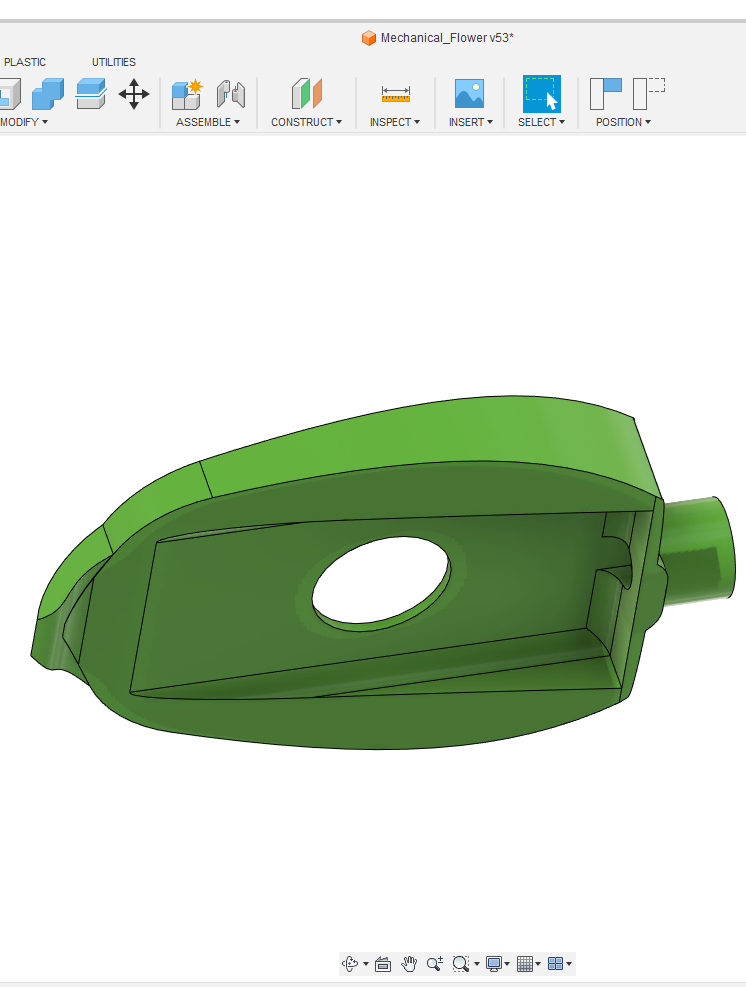Switch to the PLASTIC tab
Screen dimensions: 746x987
[x=25, y=62]
